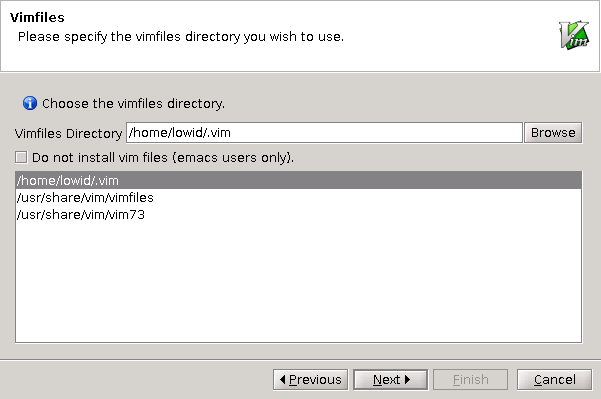Click the greyed-out Finish button
Viewport: 601px width, 399px height.
click(470, 379)
